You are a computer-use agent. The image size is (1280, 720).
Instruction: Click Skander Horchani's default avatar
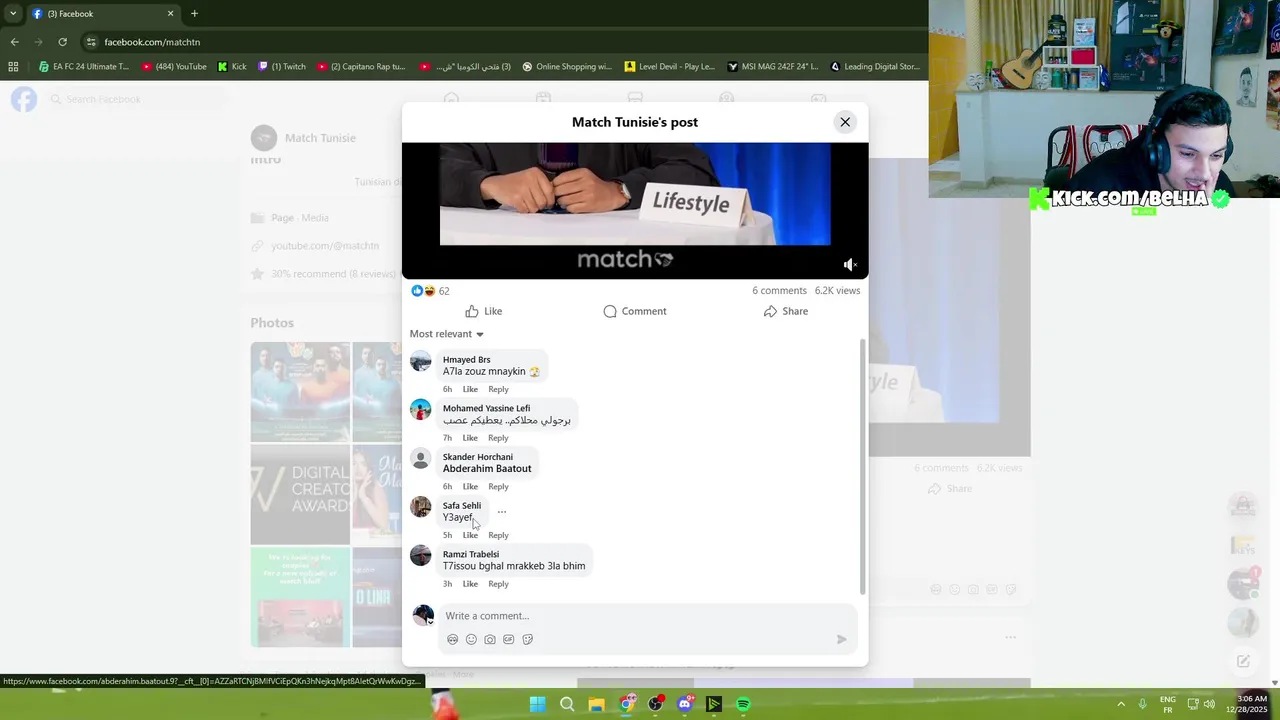click(421, 458)
